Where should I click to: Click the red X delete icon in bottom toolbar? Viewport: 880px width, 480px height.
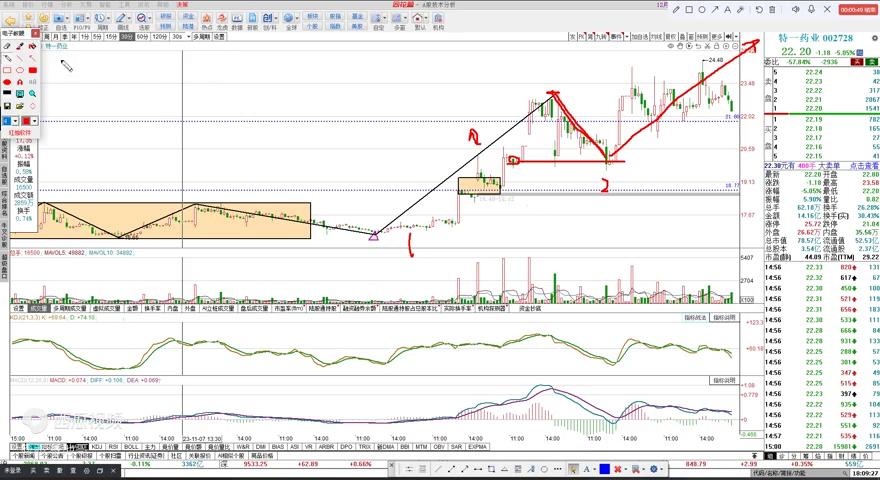[x=618, y=469]
